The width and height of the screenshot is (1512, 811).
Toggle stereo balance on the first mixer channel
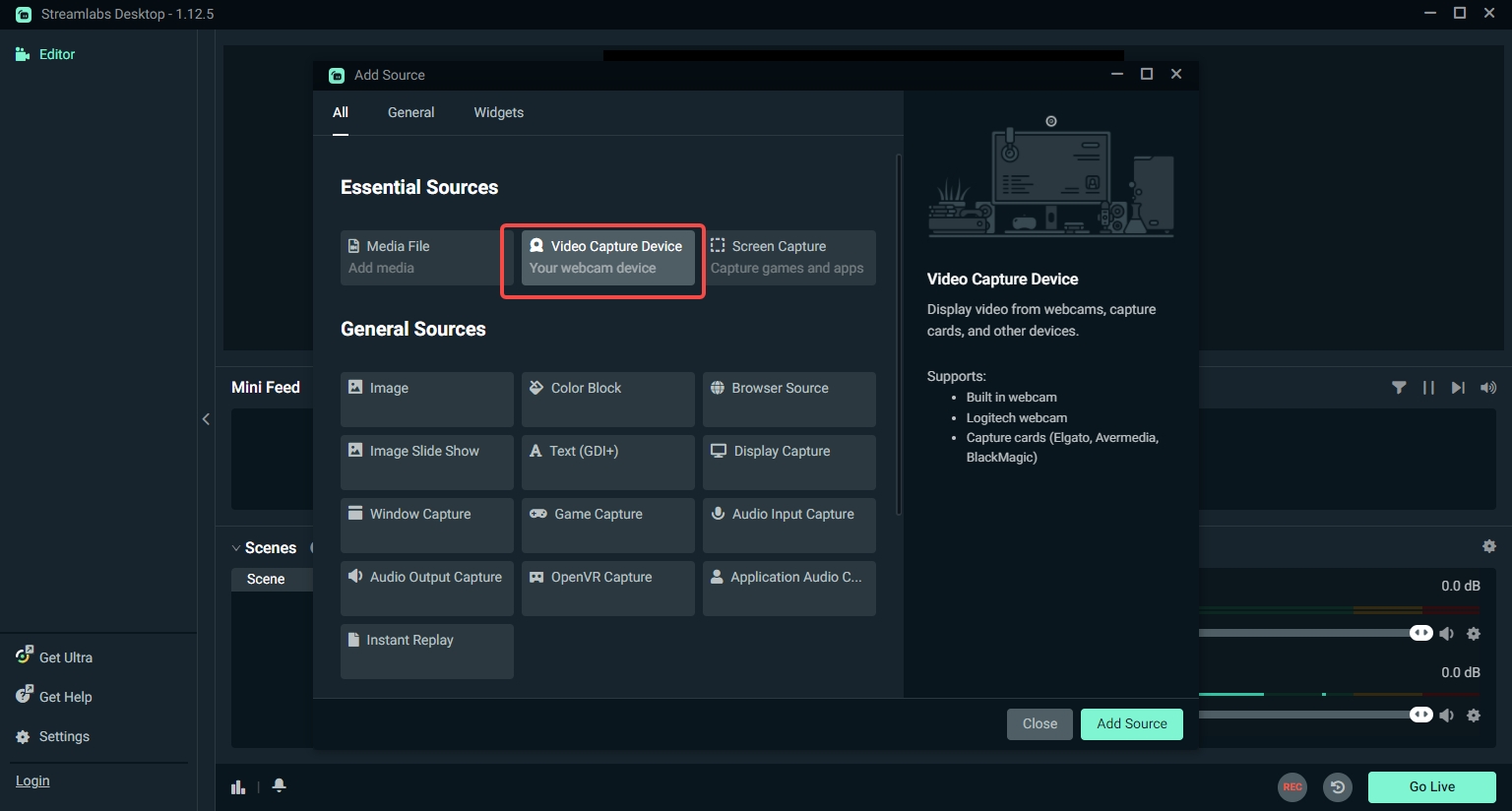1420,633
